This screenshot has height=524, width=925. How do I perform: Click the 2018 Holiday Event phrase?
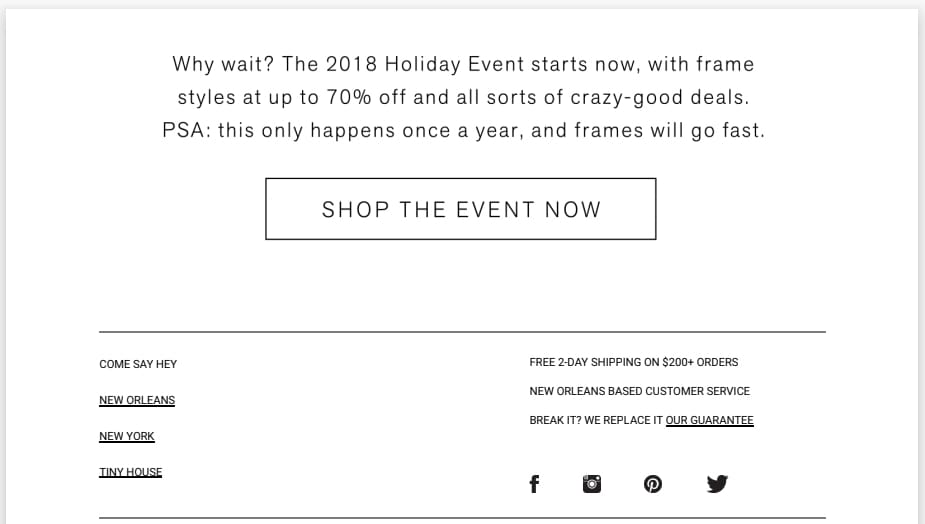pos(425,64)
